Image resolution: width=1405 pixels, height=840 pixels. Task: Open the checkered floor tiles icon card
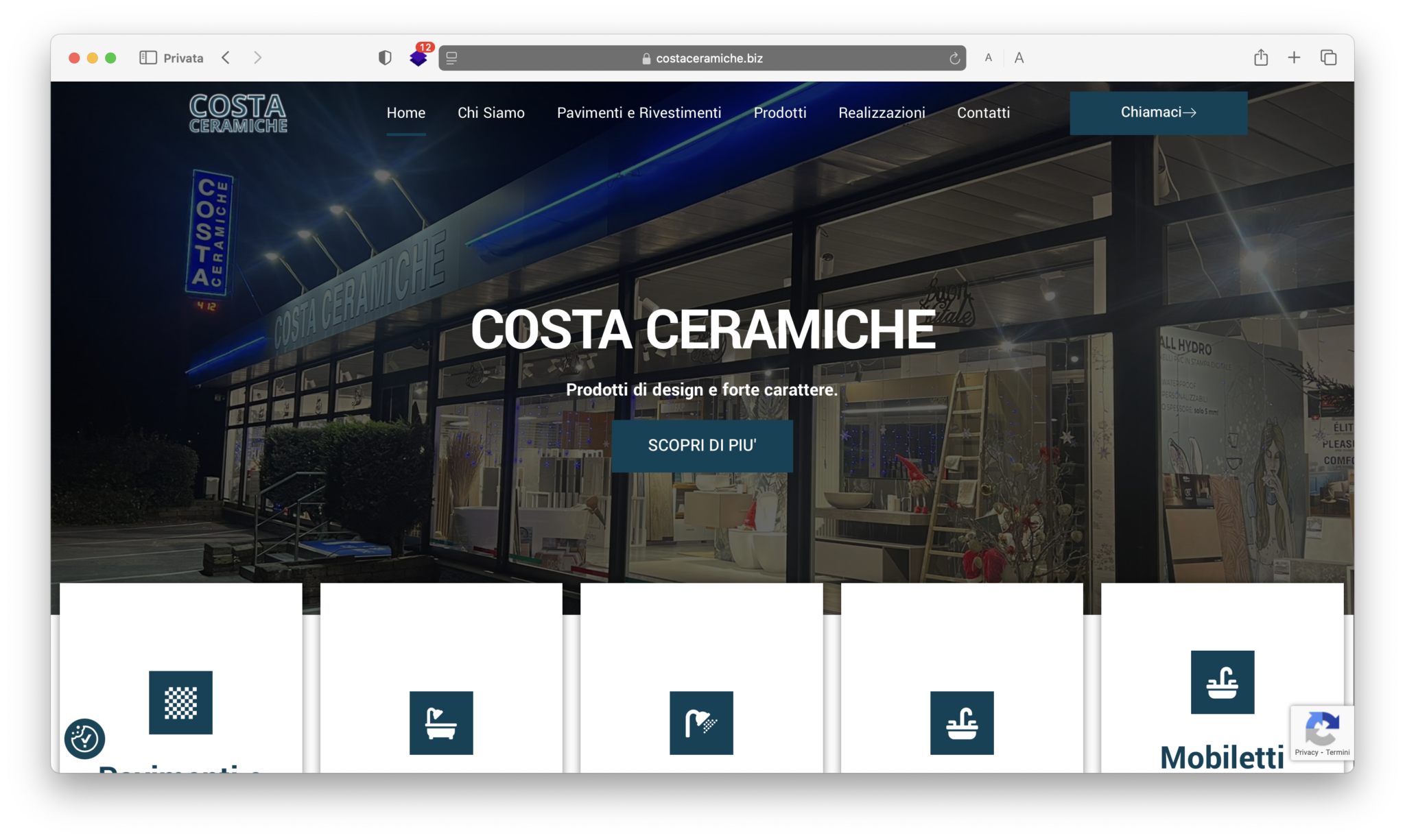[180, 702]
